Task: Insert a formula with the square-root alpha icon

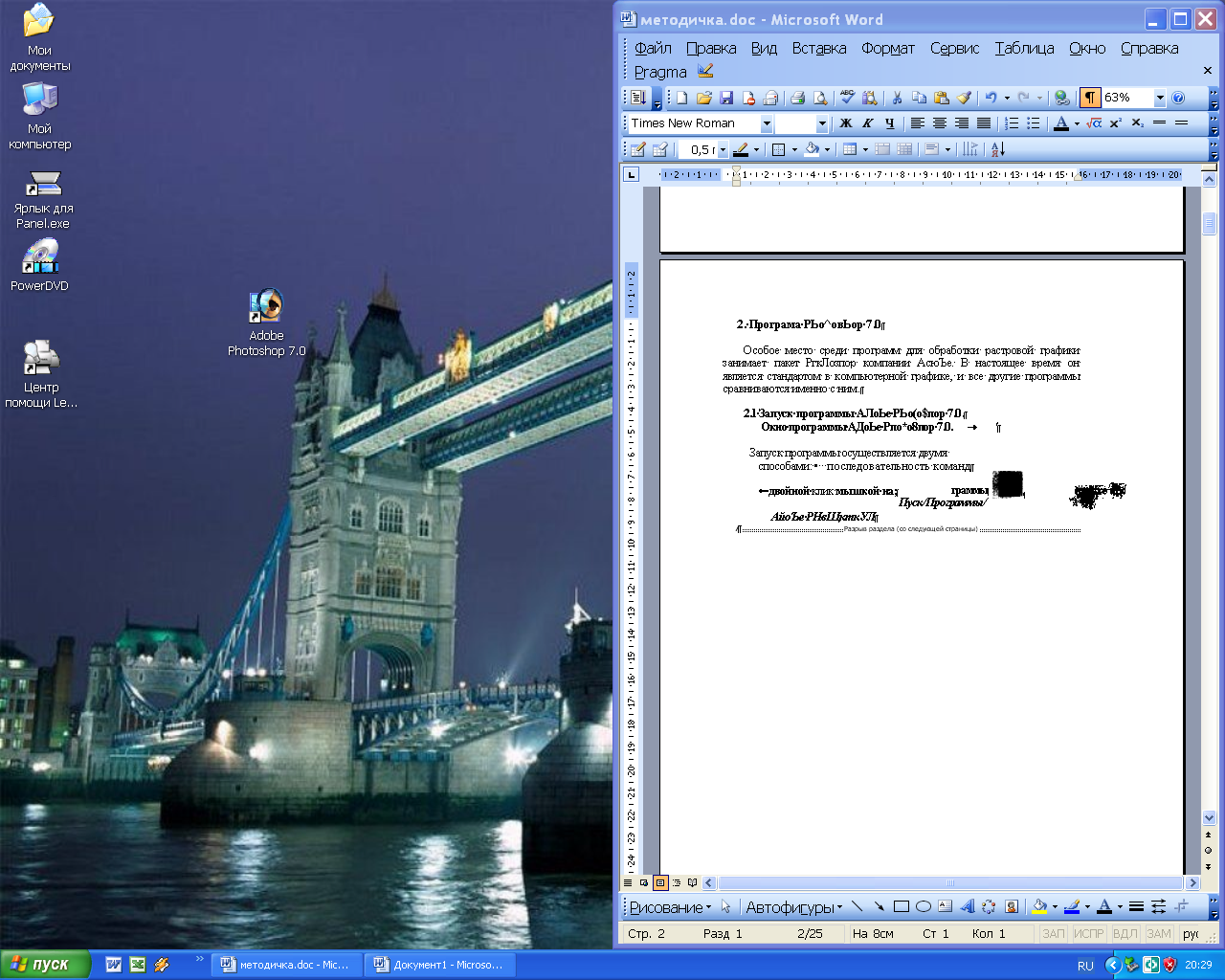Action: pyautogui.click(x=1095, y=123)
